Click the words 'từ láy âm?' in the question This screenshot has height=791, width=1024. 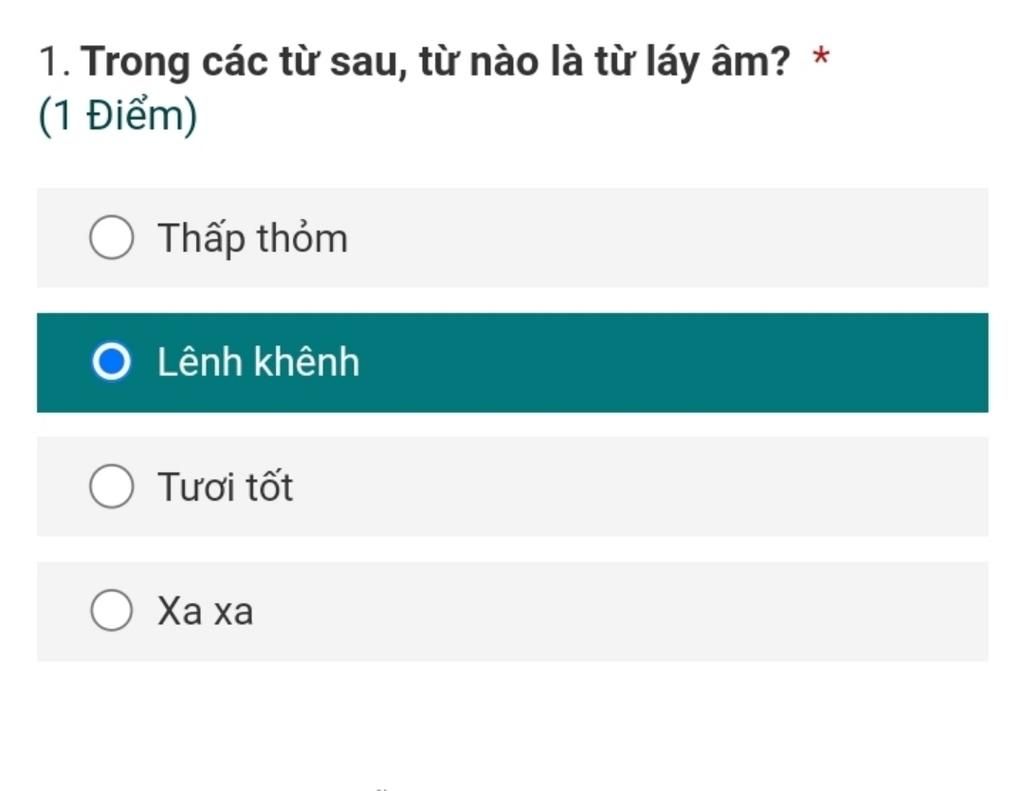(x=692, y=63)
